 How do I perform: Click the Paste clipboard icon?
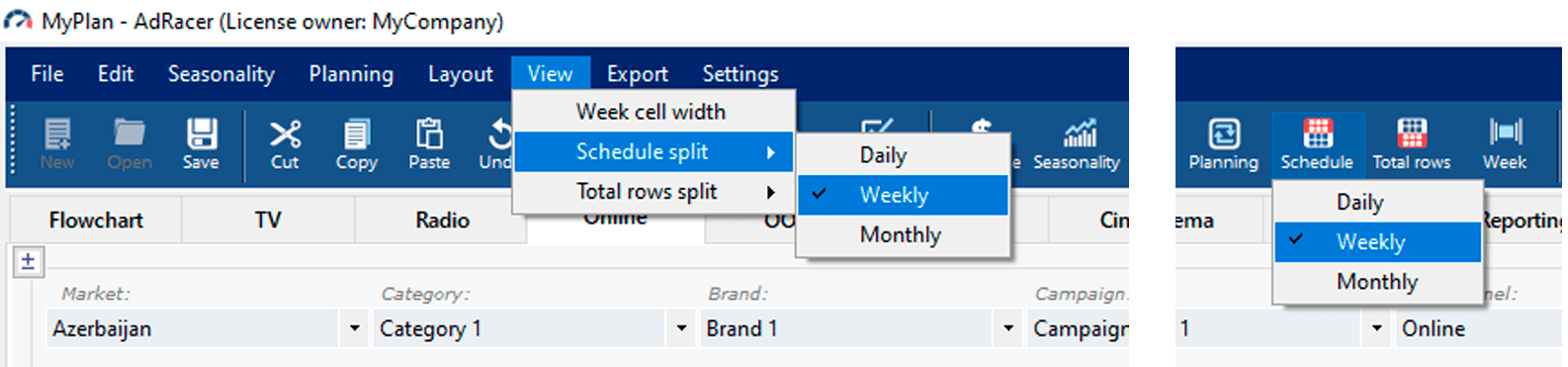[x=429, y=144]
